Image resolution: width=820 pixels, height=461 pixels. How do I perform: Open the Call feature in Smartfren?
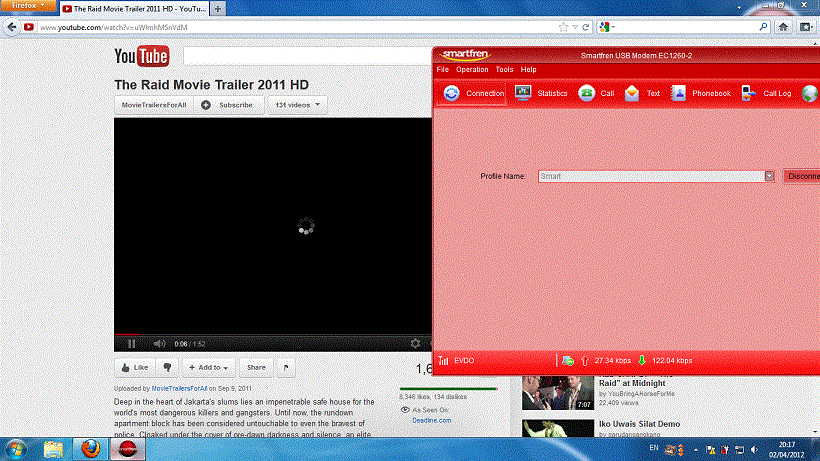tap(596, 94)
